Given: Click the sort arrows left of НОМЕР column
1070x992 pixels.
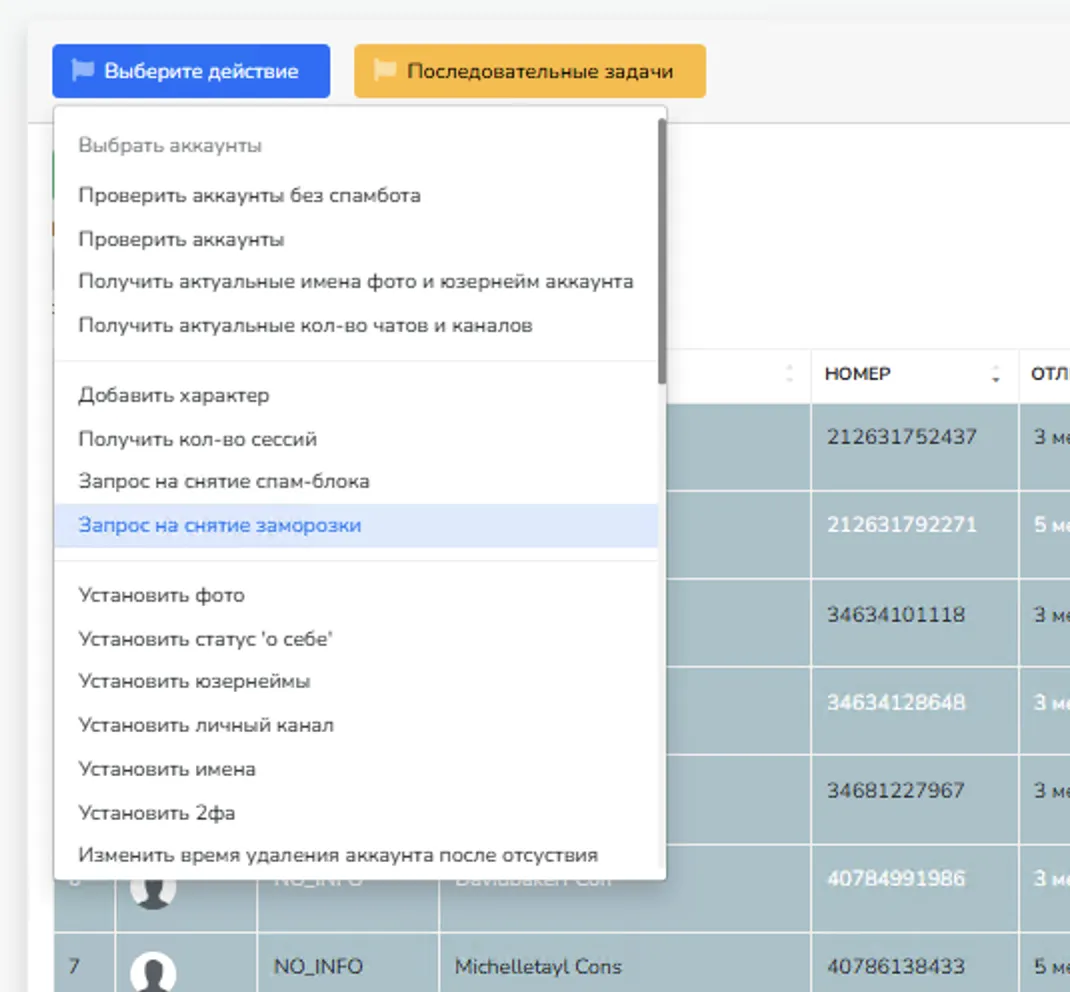Looking at the screenshot, I should tap(789, 375).
